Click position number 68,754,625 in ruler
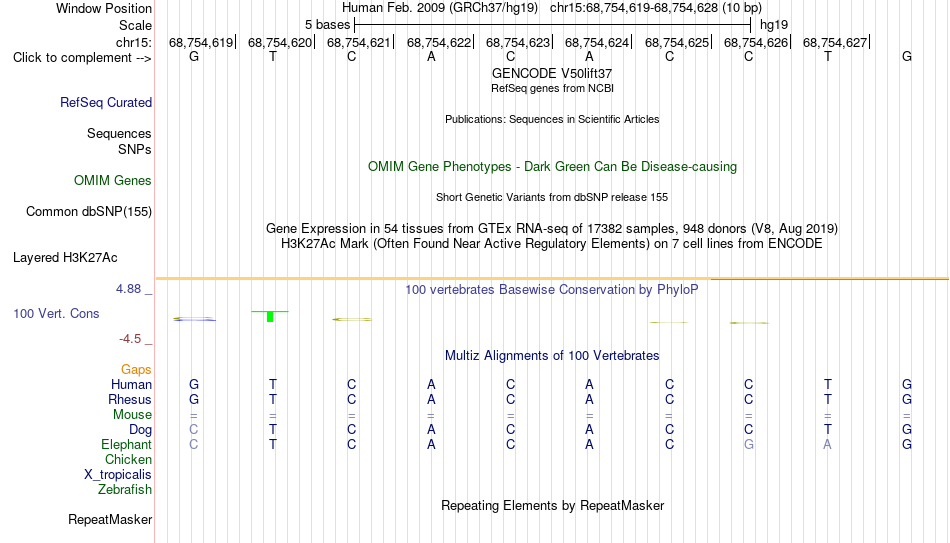This screenshot has width=950, height=543. point(677,42)
